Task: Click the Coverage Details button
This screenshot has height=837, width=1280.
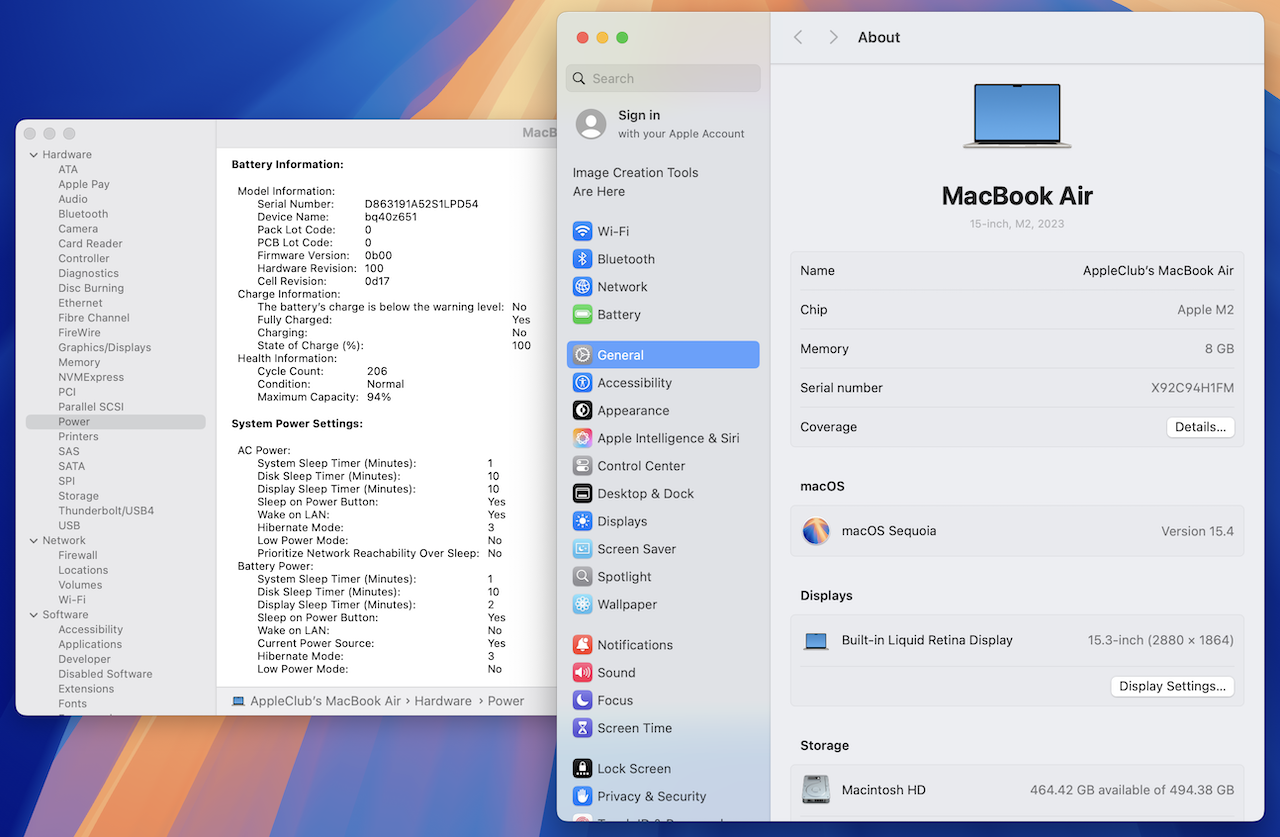Action: click(x=1200, y=427)
